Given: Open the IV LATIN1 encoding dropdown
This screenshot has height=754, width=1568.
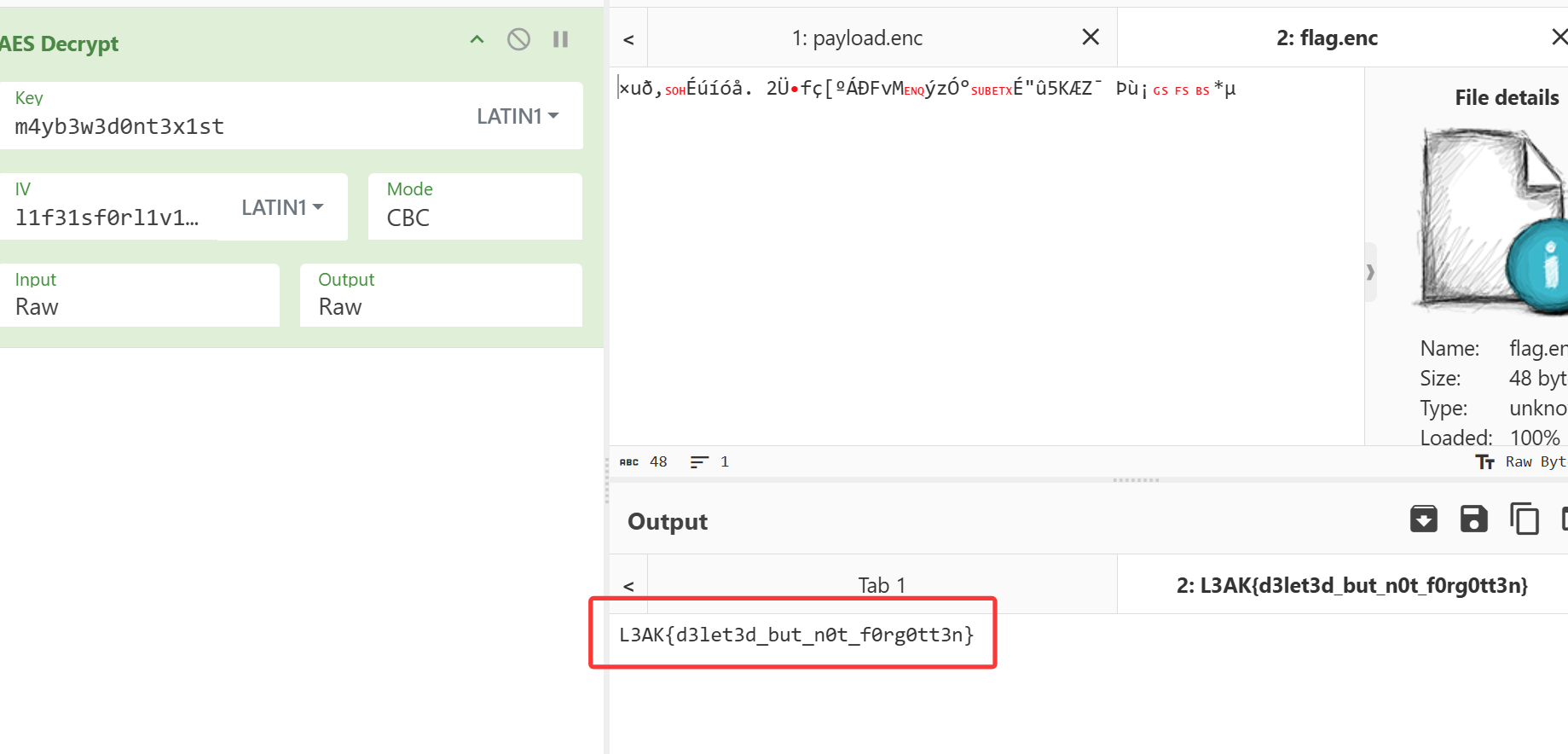Looking at the screenshot, I should click(x=282, y=207).
